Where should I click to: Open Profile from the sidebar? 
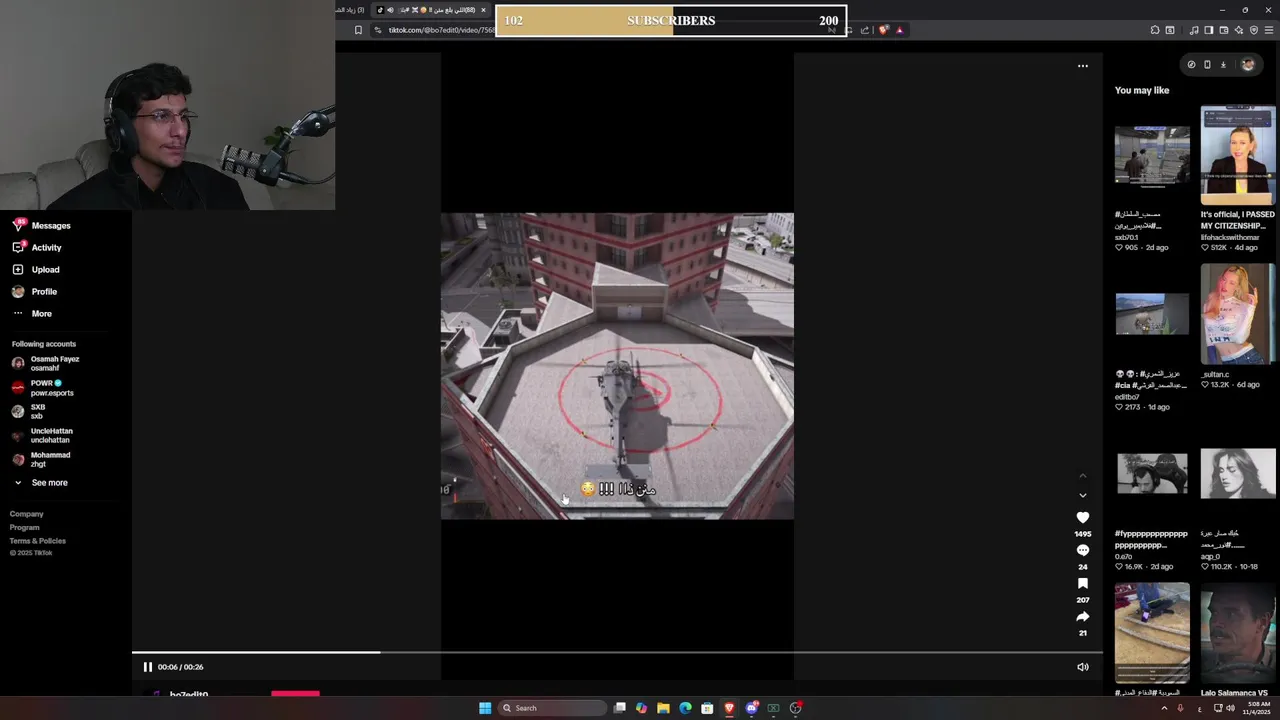point(34,292)
